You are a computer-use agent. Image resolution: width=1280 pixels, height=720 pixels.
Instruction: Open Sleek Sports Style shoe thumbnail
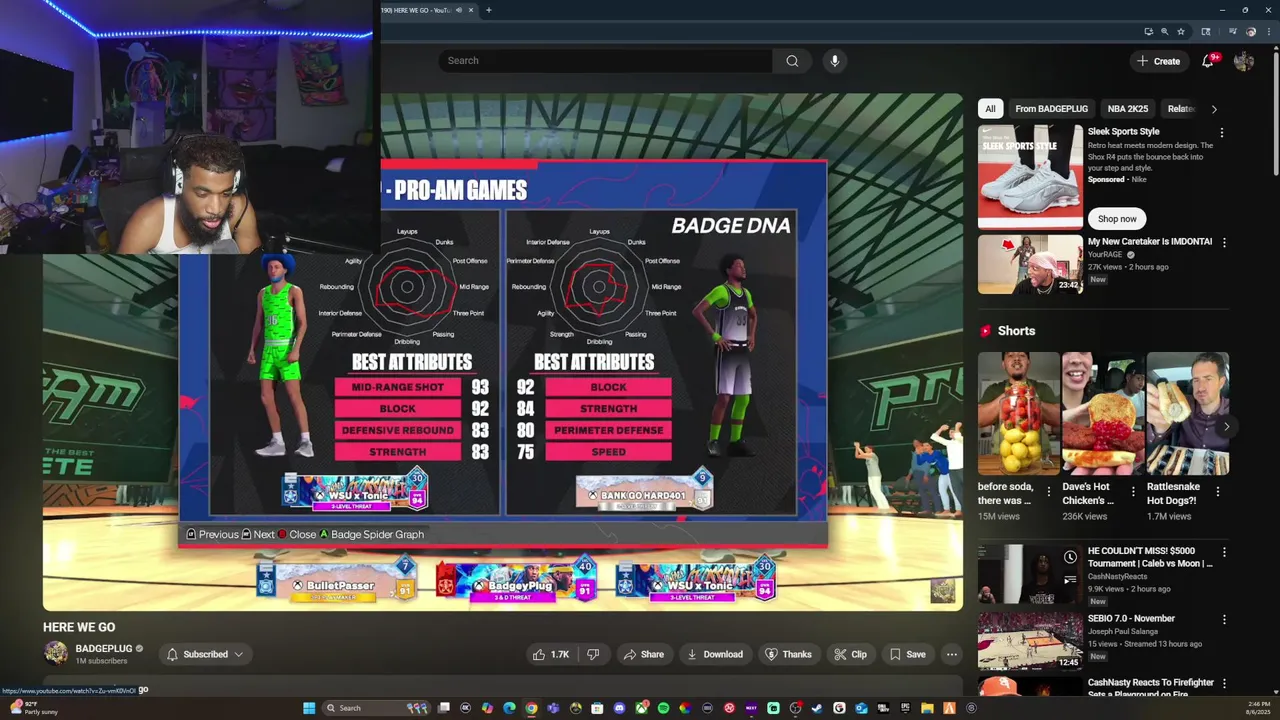point(1030,177)
